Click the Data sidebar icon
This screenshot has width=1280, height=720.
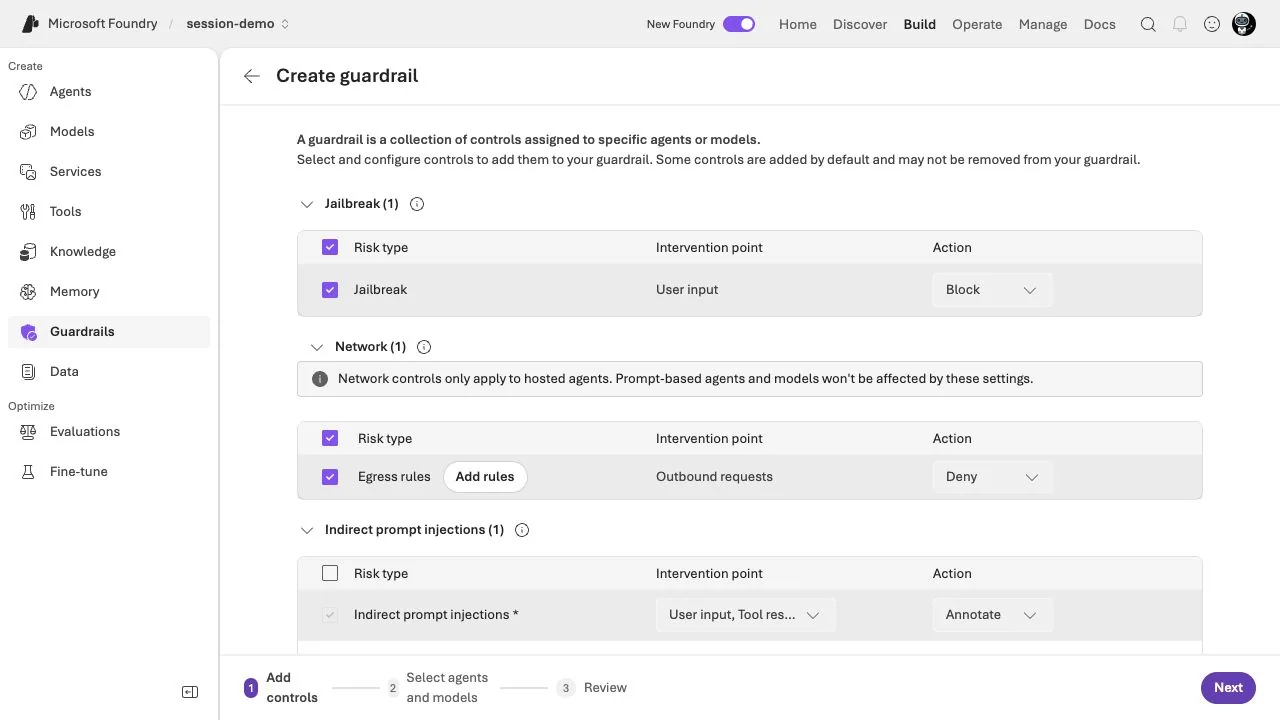(x=29, y=372)
